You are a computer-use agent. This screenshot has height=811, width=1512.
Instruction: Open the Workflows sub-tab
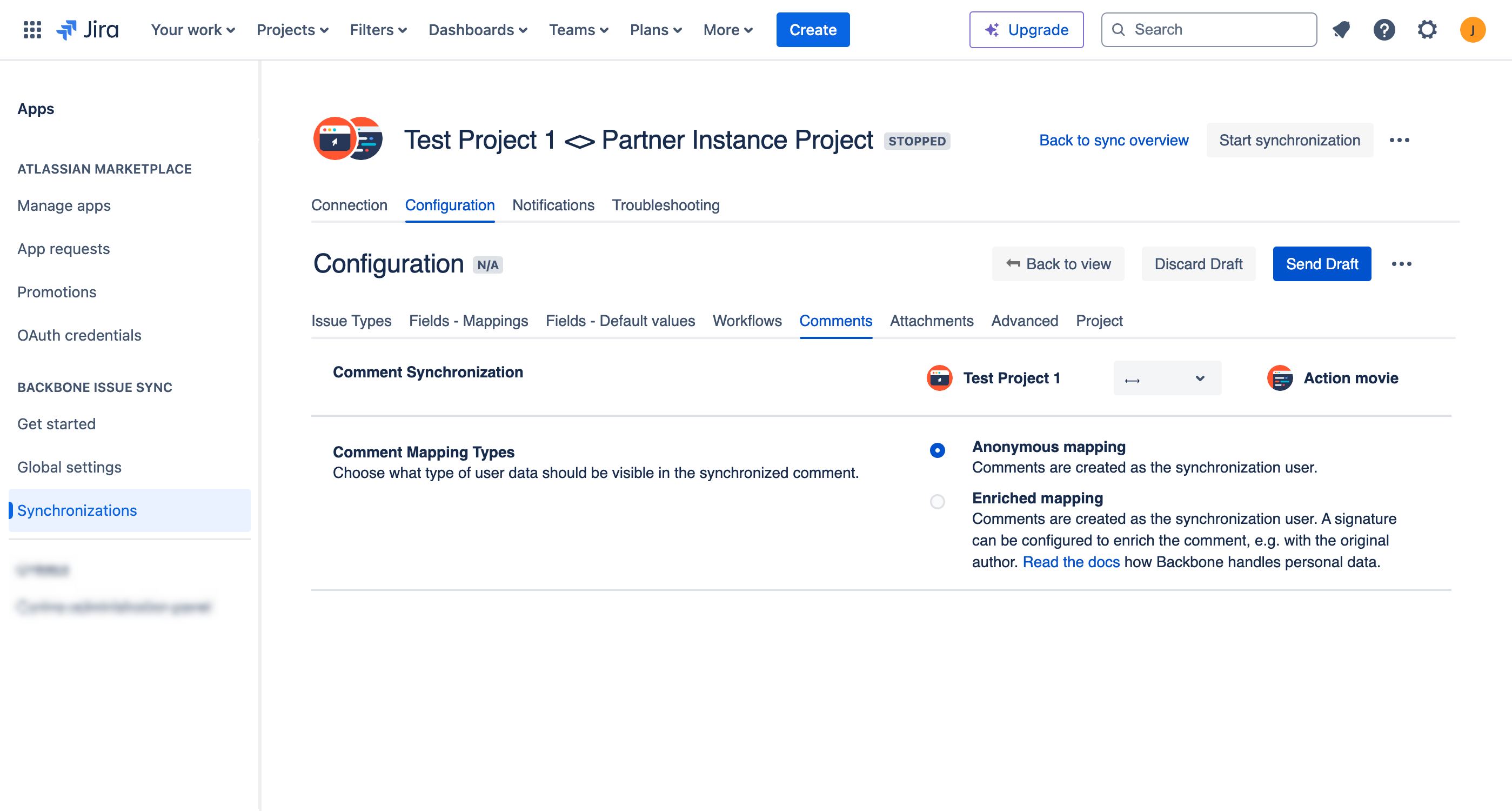pyautogui.click(x=747, y=321)
